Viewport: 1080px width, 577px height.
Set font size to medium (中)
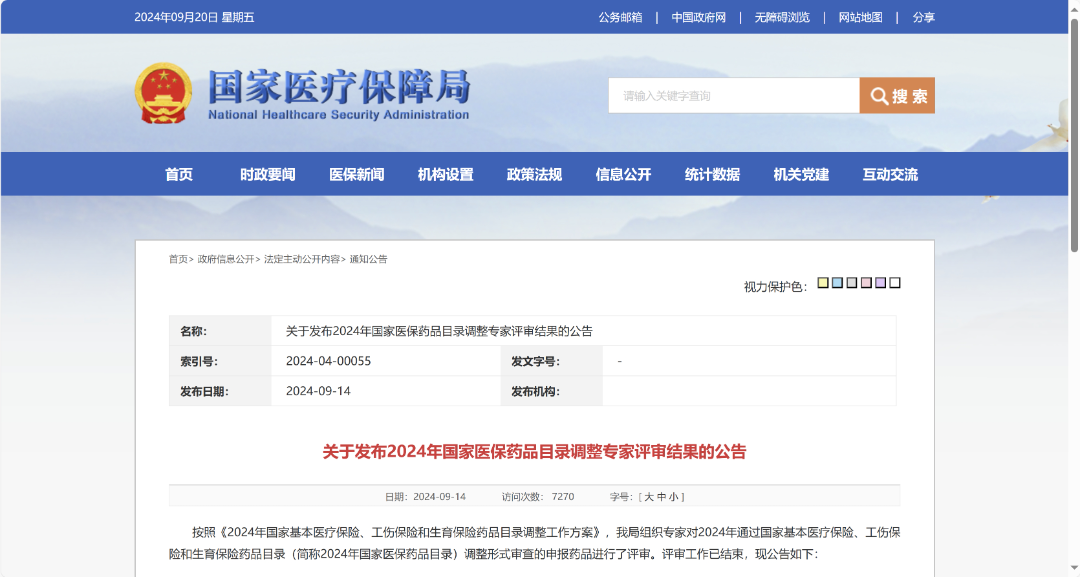click(x=661, y=497)
